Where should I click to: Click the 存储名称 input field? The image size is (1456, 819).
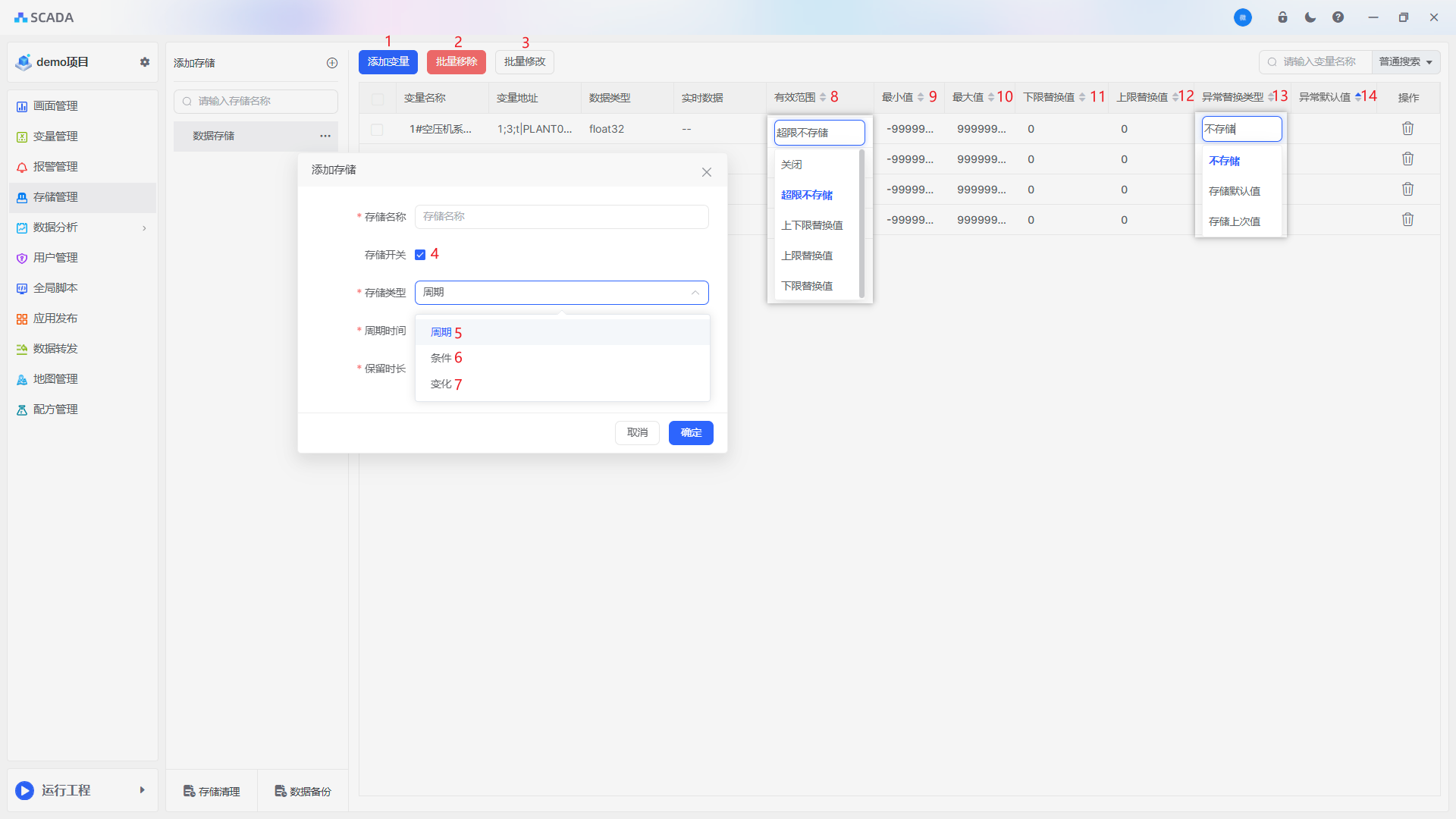coord(561,217)
